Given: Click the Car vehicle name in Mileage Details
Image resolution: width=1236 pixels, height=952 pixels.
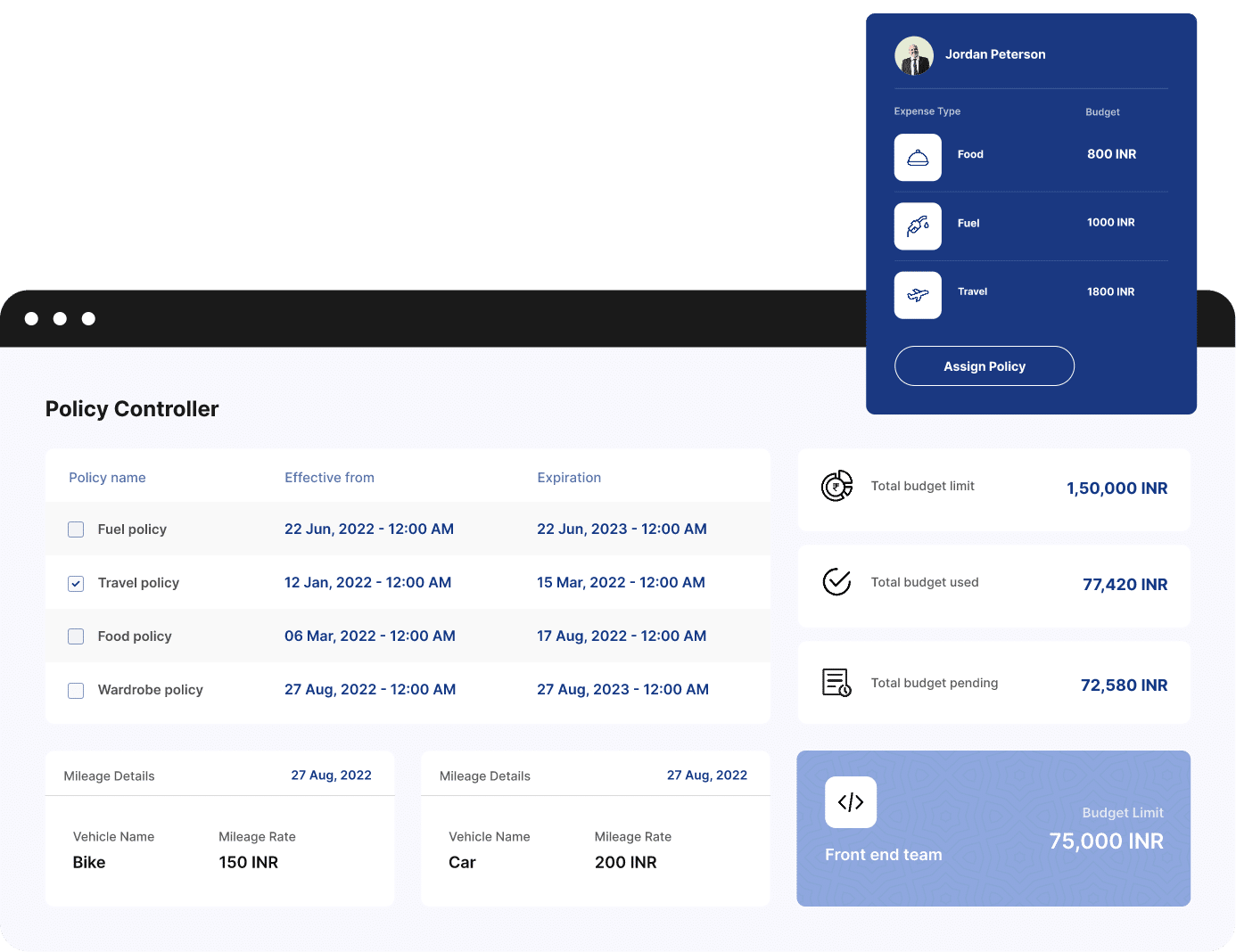Looking at the screenshot, I should pos(462,862).
